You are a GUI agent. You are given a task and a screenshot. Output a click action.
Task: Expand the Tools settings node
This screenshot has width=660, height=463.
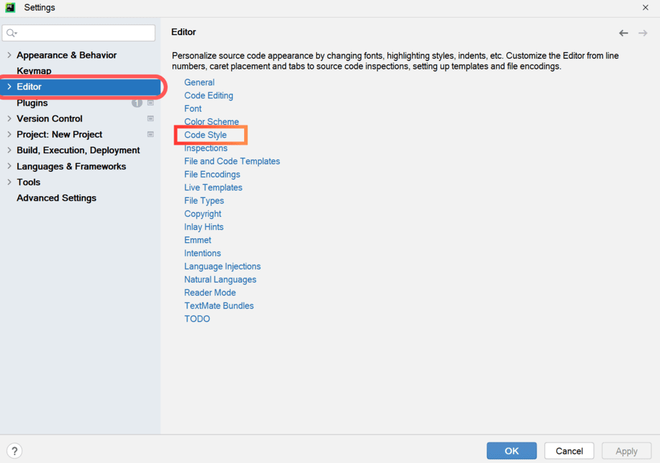pos(9,182)
